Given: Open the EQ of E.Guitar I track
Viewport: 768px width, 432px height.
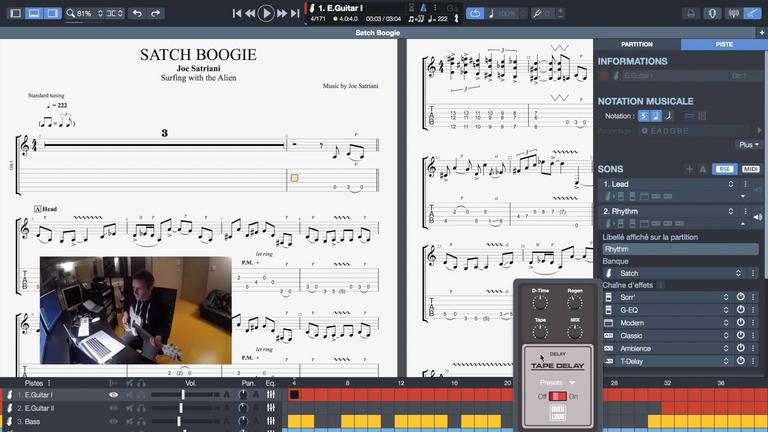Looking at the screenshot, I should click(270, 395).
